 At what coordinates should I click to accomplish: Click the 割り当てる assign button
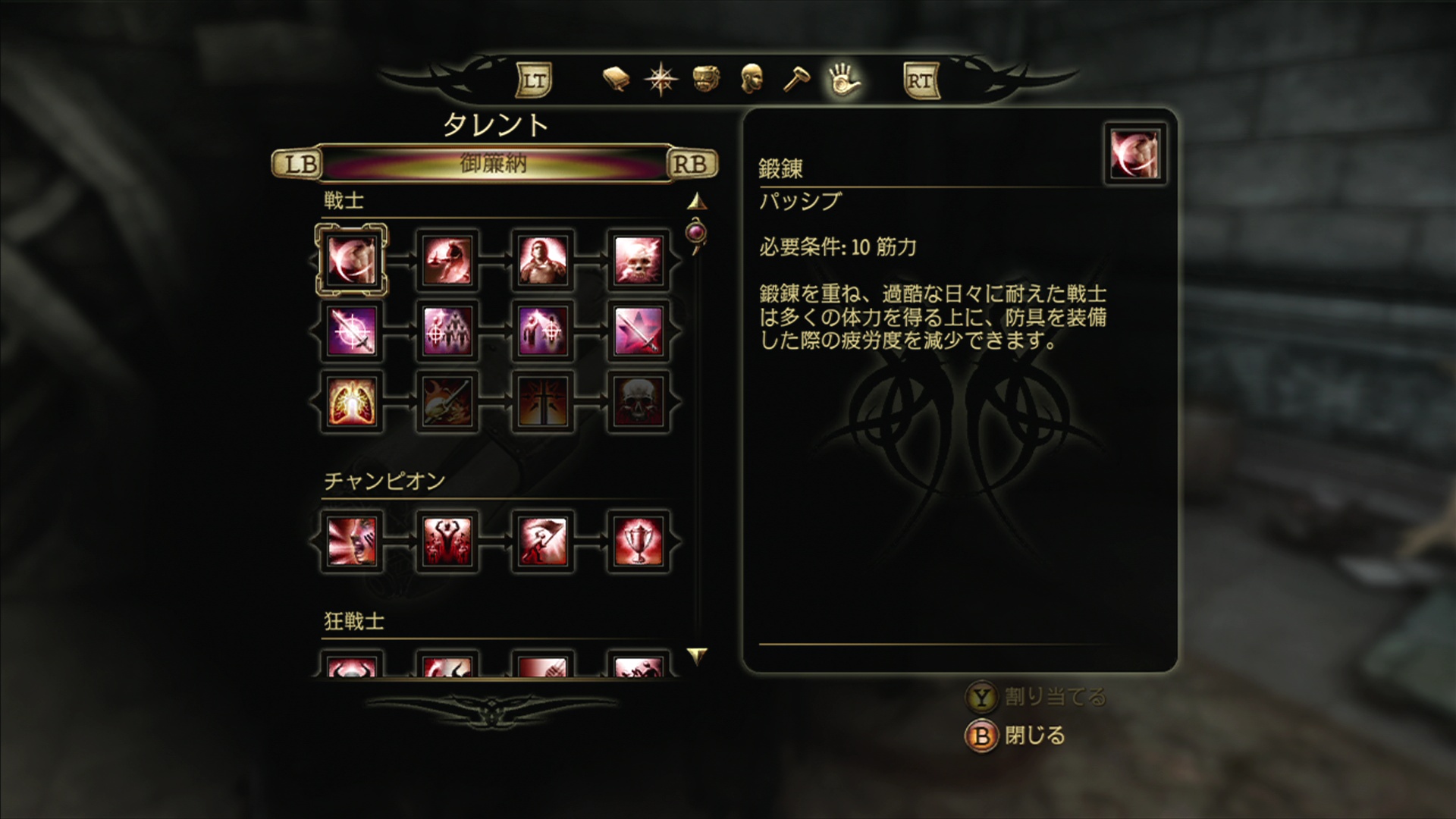pyautogui.click(x=1036, y=697)
